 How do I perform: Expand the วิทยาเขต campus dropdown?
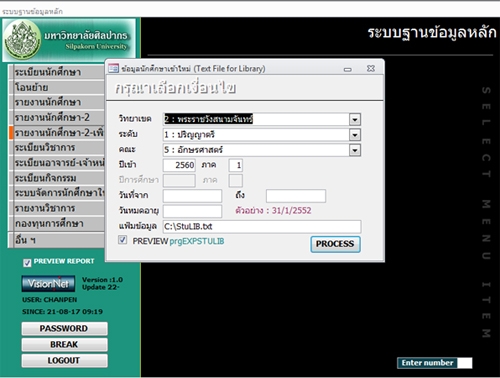pyautogui.click(x=355, y=119)
